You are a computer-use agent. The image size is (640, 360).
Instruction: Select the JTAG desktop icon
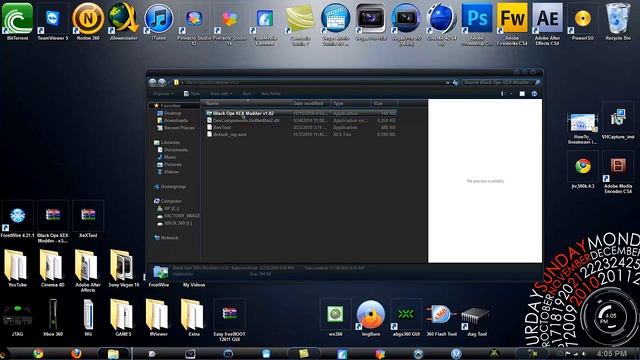coord(17,318)
